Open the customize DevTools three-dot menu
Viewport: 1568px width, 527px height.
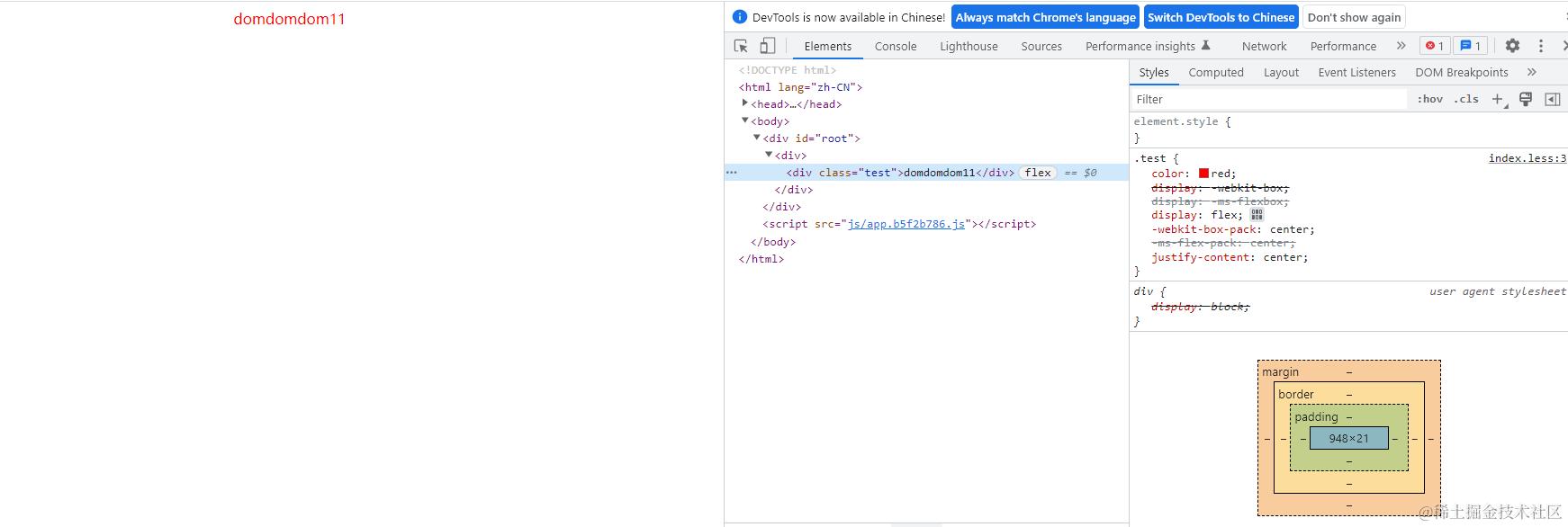coord(1541,46)
